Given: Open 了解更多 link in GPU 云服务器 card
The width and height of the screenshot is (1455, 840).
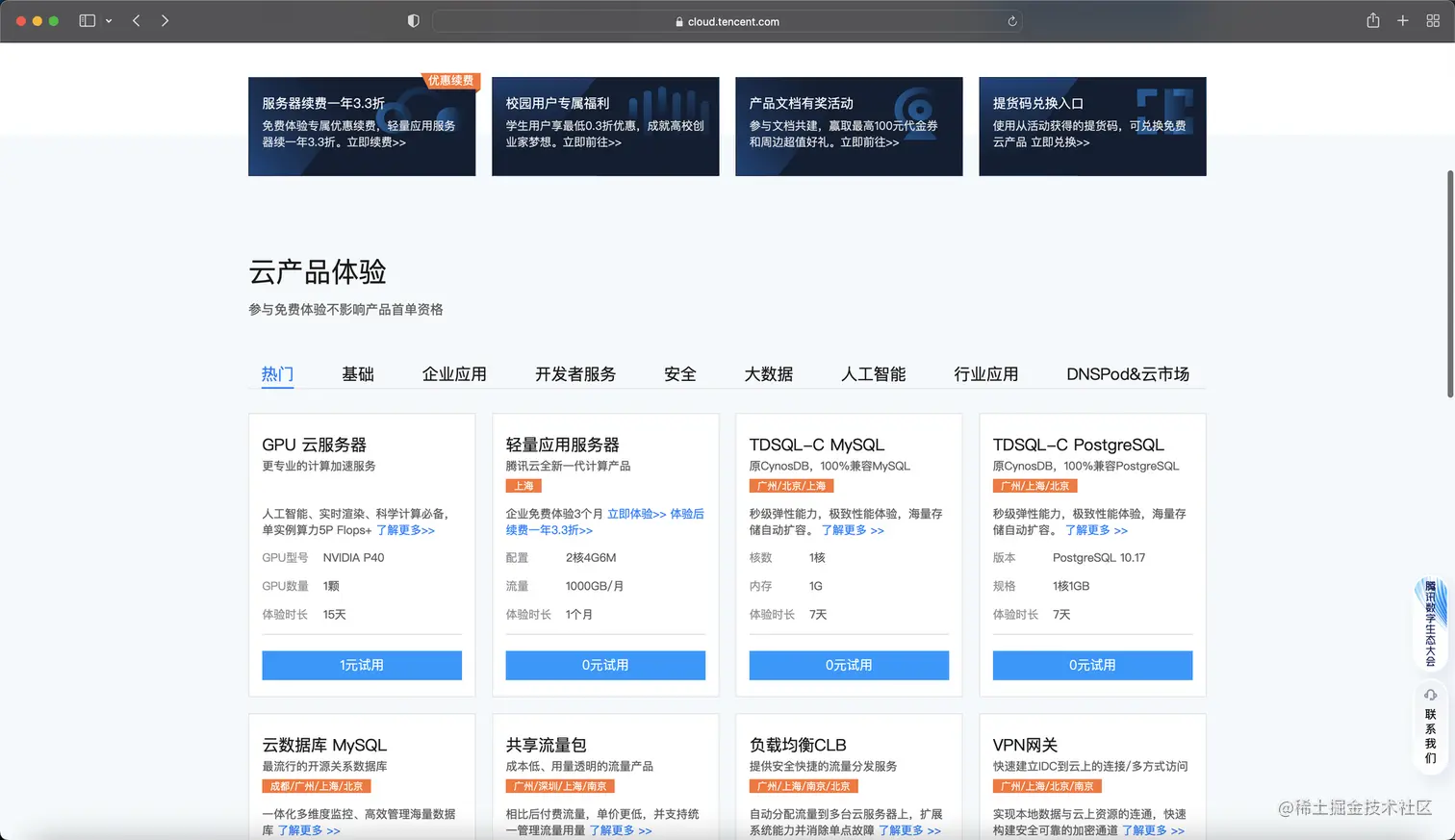Looking at the screenshot, I should pyautogui.click(x=405, y=530).
